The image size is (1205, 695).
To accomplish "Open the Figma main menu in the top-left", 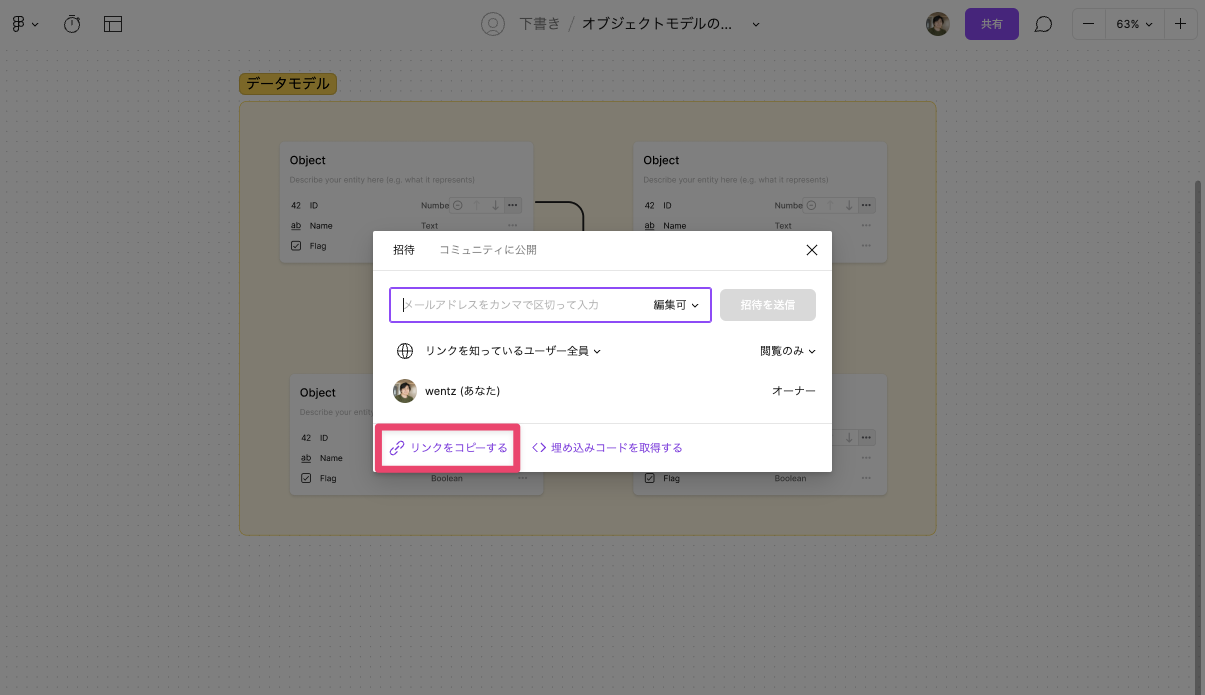I will tap(24, 23).
